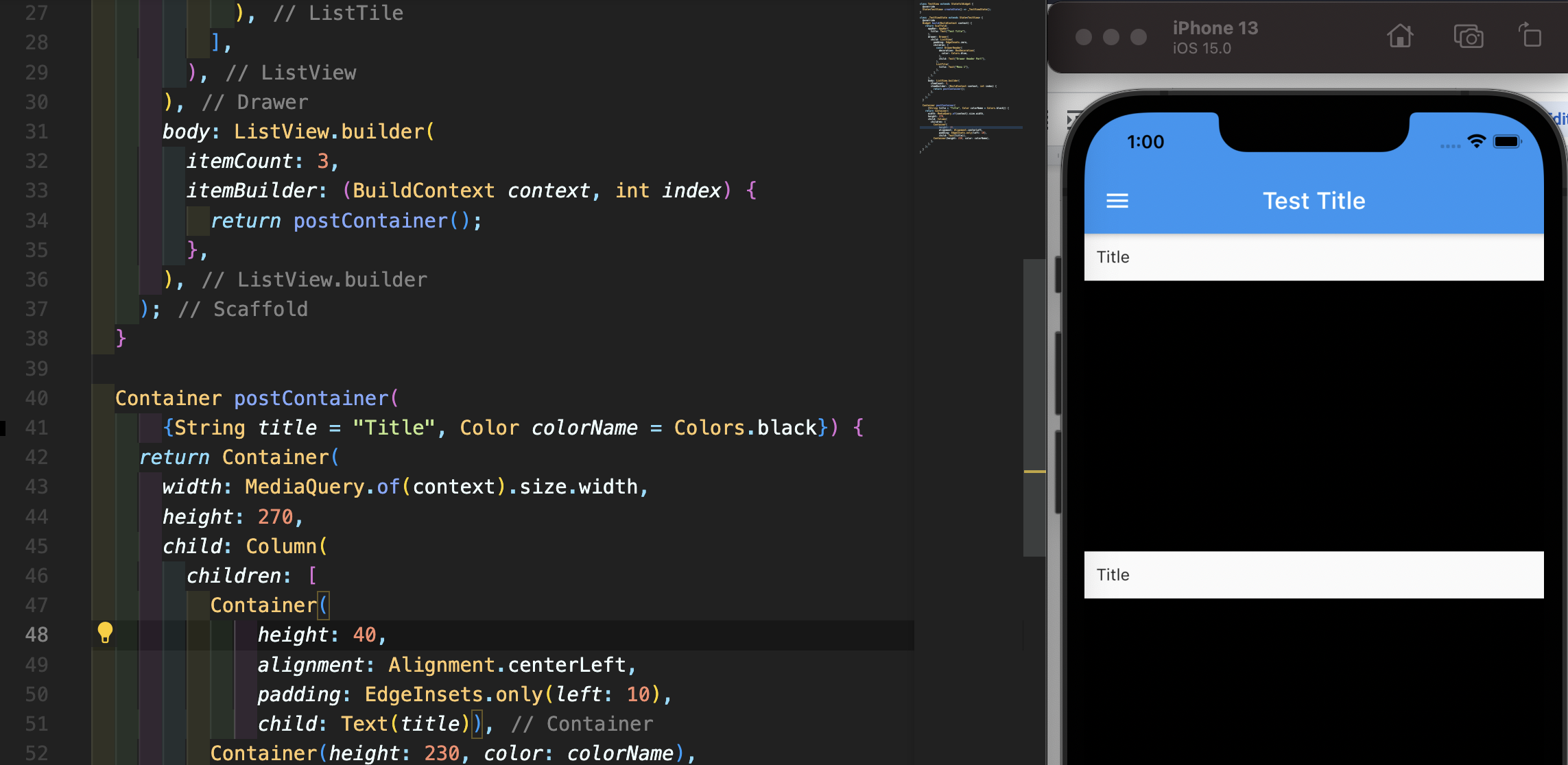Tap the 1:00 clock in status bar

pyautogui.click(x=1145, y=142)
